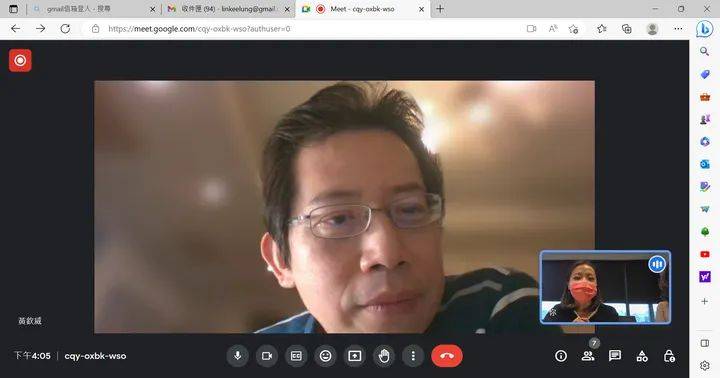This screenshot has height=378, width=720.
Task: Click the audio indicator on self-view tile
Action: tap(657, 264)
